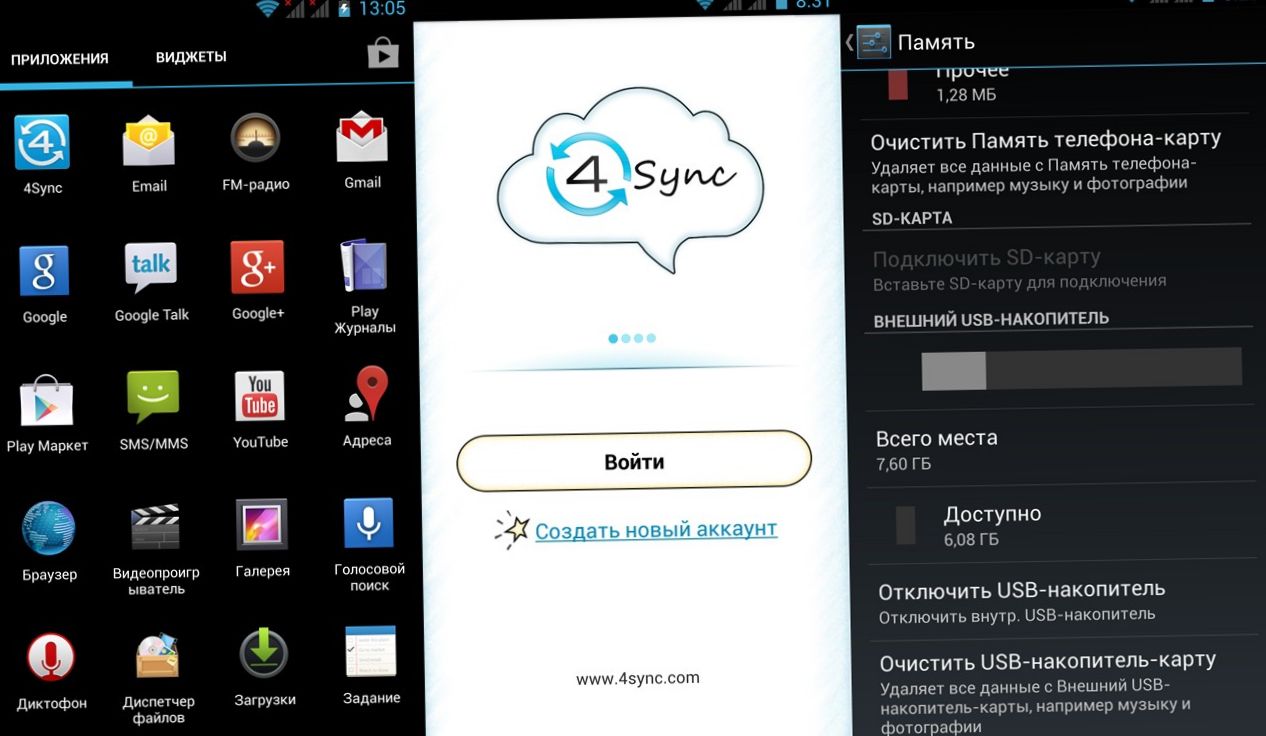
Task: Click the USB storage usage bar
Action: 1081,369
